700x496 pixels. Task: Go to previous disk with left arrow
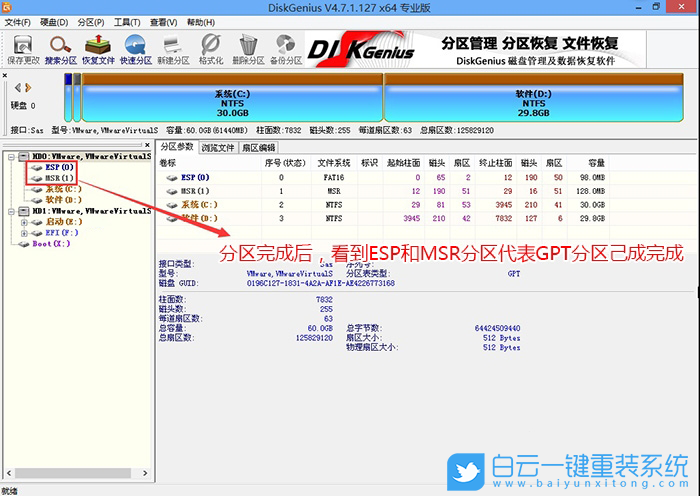[18, 88]
